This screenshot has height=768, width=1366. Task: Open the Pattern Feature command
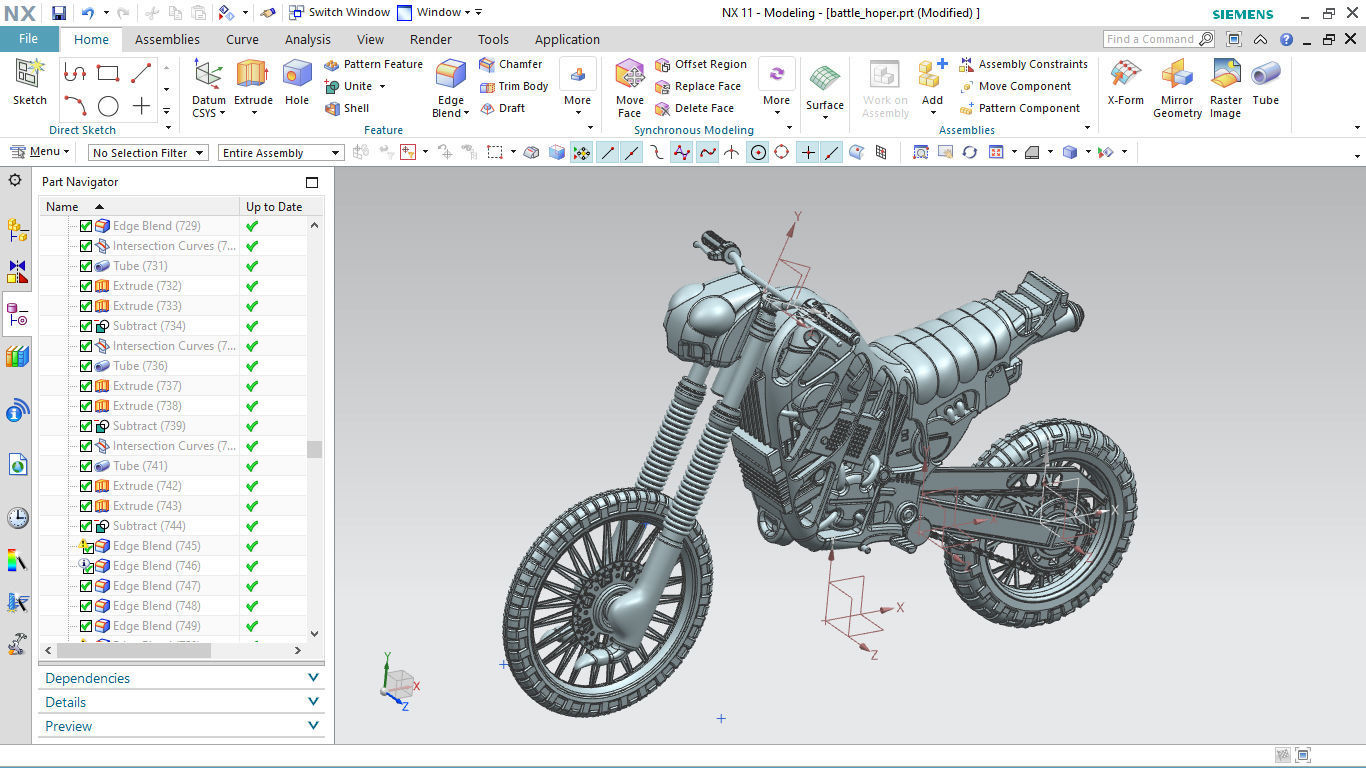[x=373, y=64]
